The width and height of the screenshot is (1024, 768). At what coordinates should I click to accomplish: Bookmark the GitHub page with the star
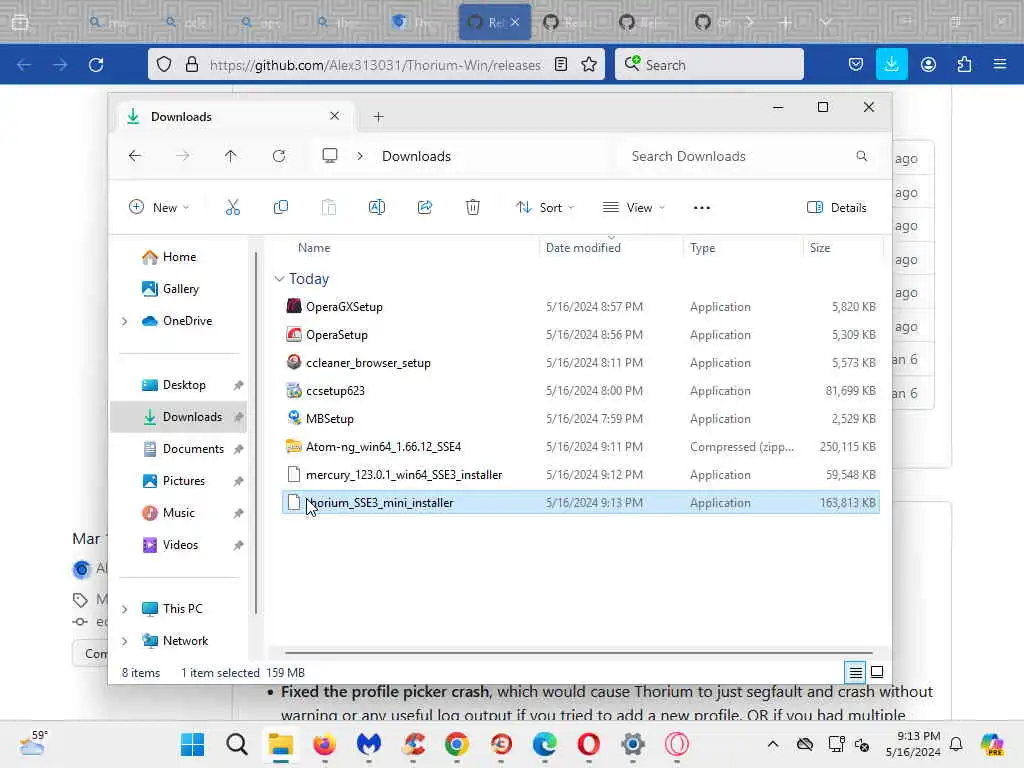589,65
